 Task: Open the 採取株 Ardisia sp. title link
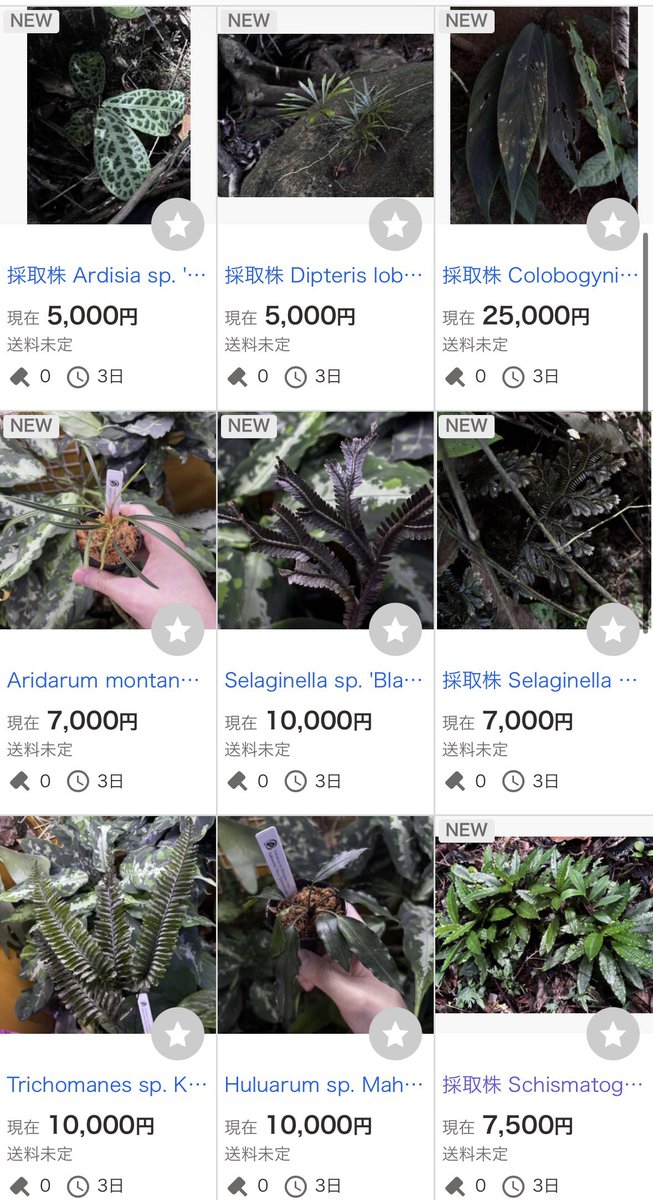tap(107, 275)
